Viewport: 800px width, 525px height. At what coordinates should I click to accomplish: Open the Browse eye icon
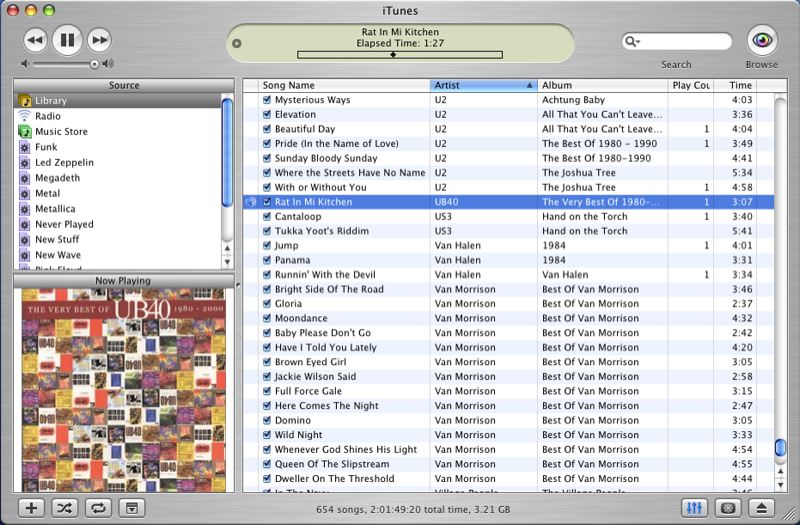click(762, 40)
